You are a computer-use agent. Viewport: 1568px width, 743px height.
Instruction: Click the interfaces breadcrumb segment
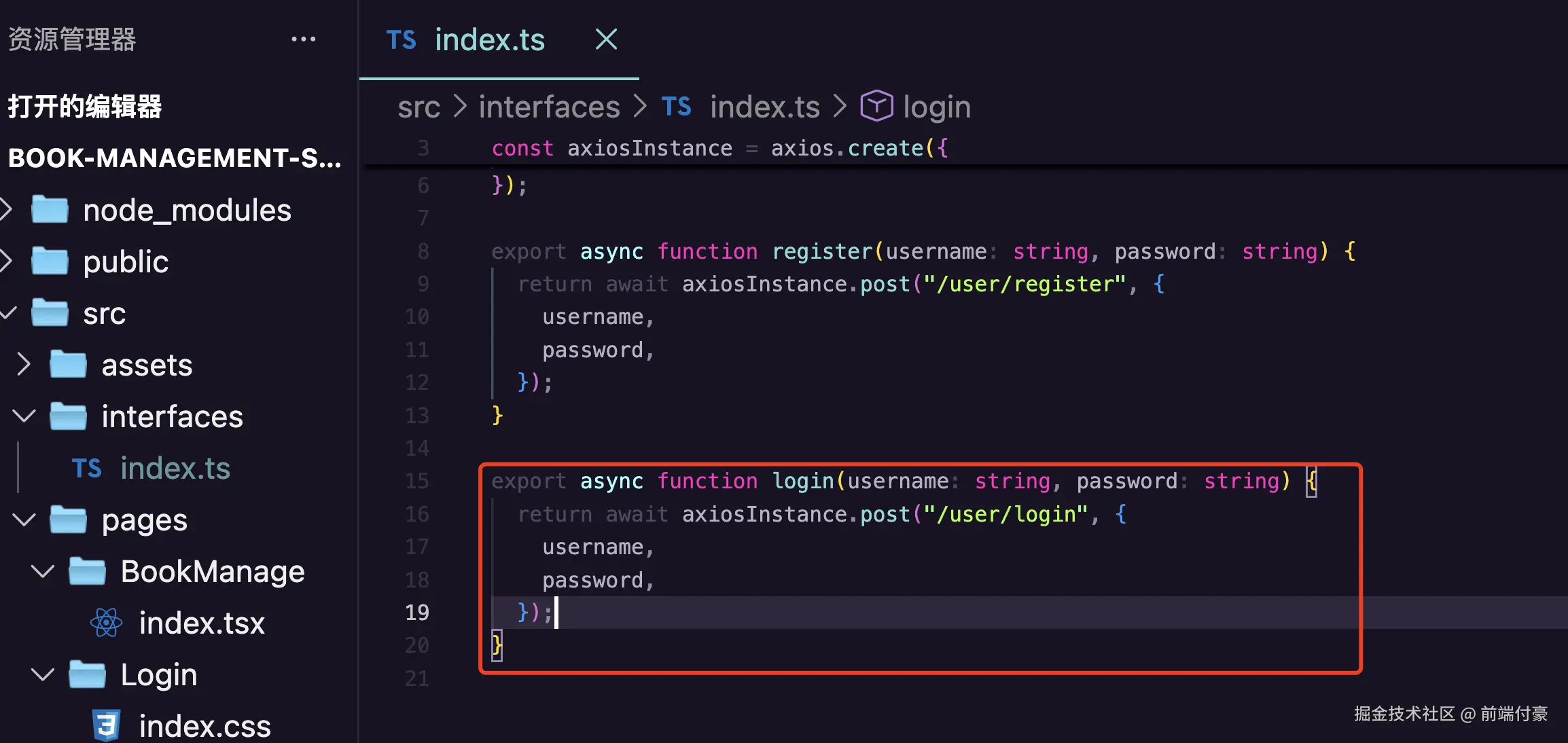[x=549, y=107]
